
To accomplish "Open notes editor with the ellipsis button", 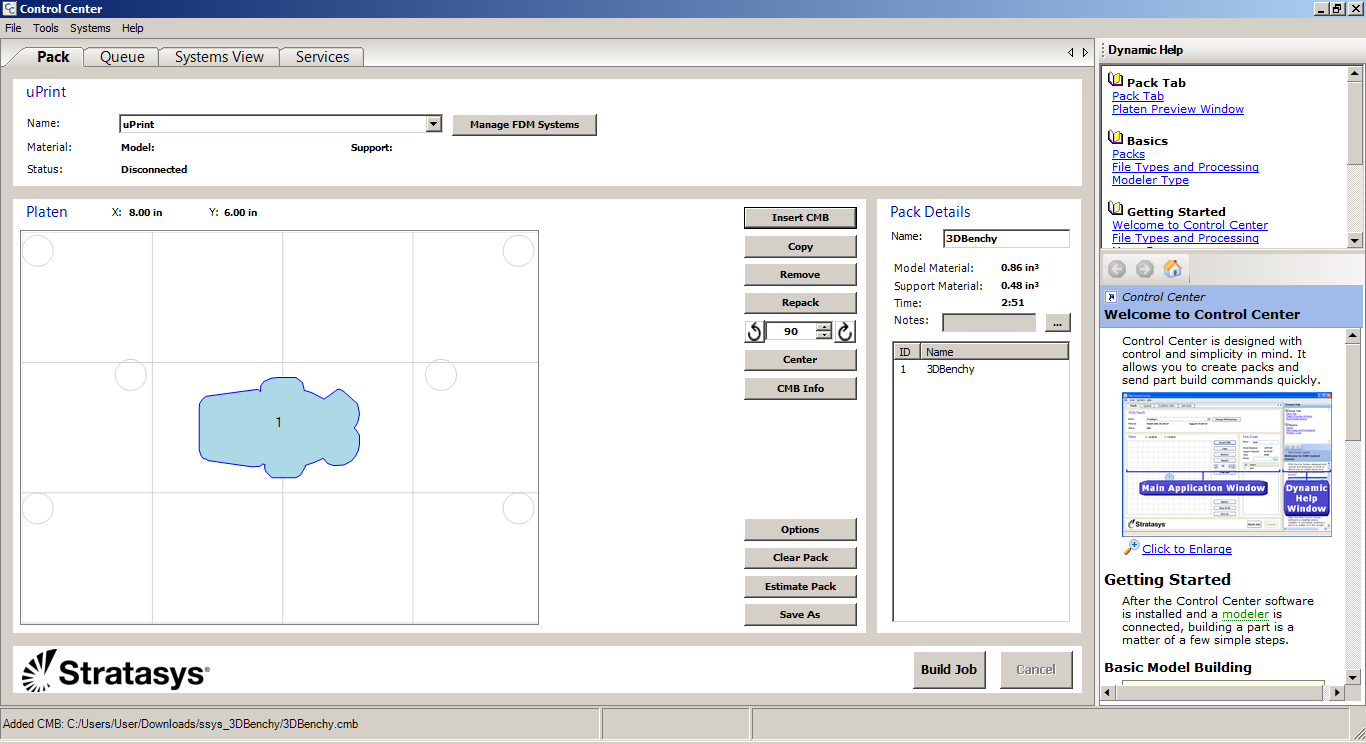I will coord(1058,322).
